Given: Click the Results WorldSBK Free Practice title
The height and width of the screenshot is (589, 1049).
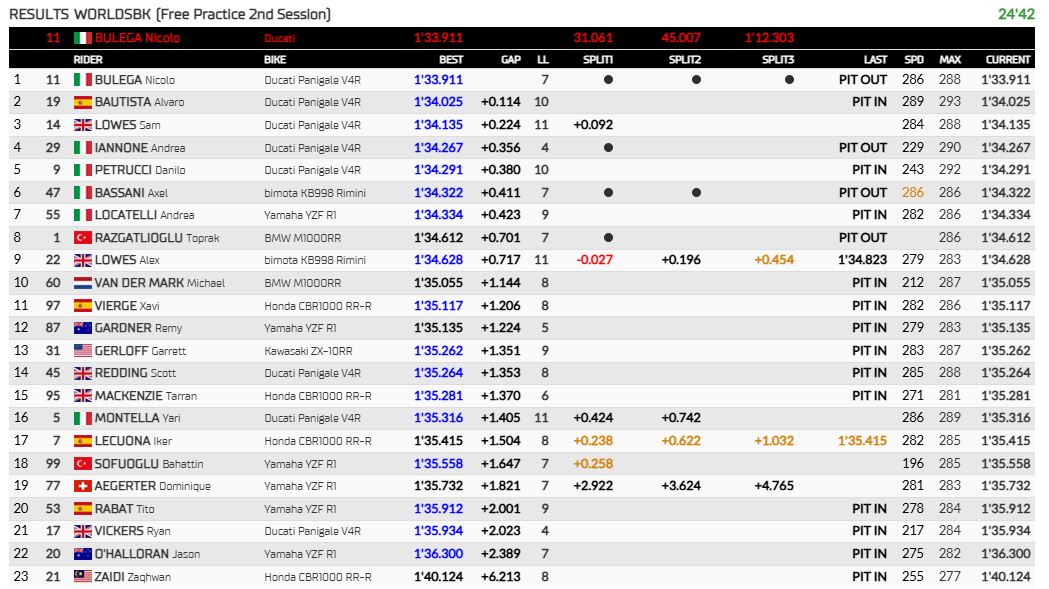Looking at the screenshot, I should click(170, 14).
